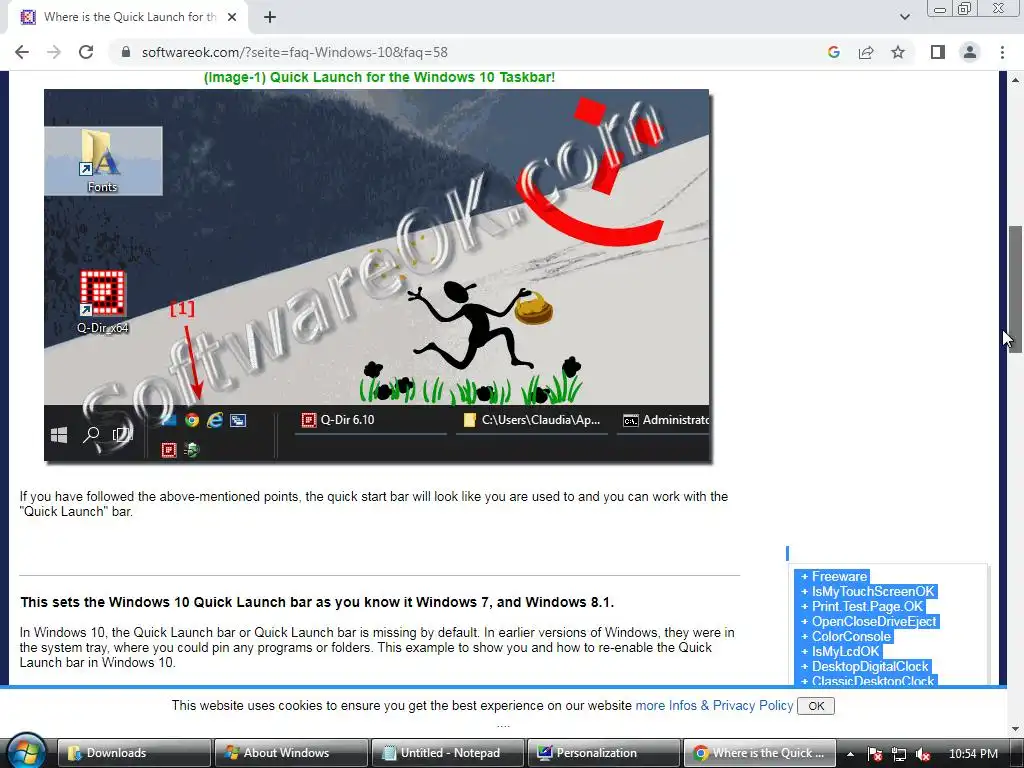Viewport: 1024px width, 768px height.
Task: Open the Print.Test.Page.OK link
Action: pos(867,607)
